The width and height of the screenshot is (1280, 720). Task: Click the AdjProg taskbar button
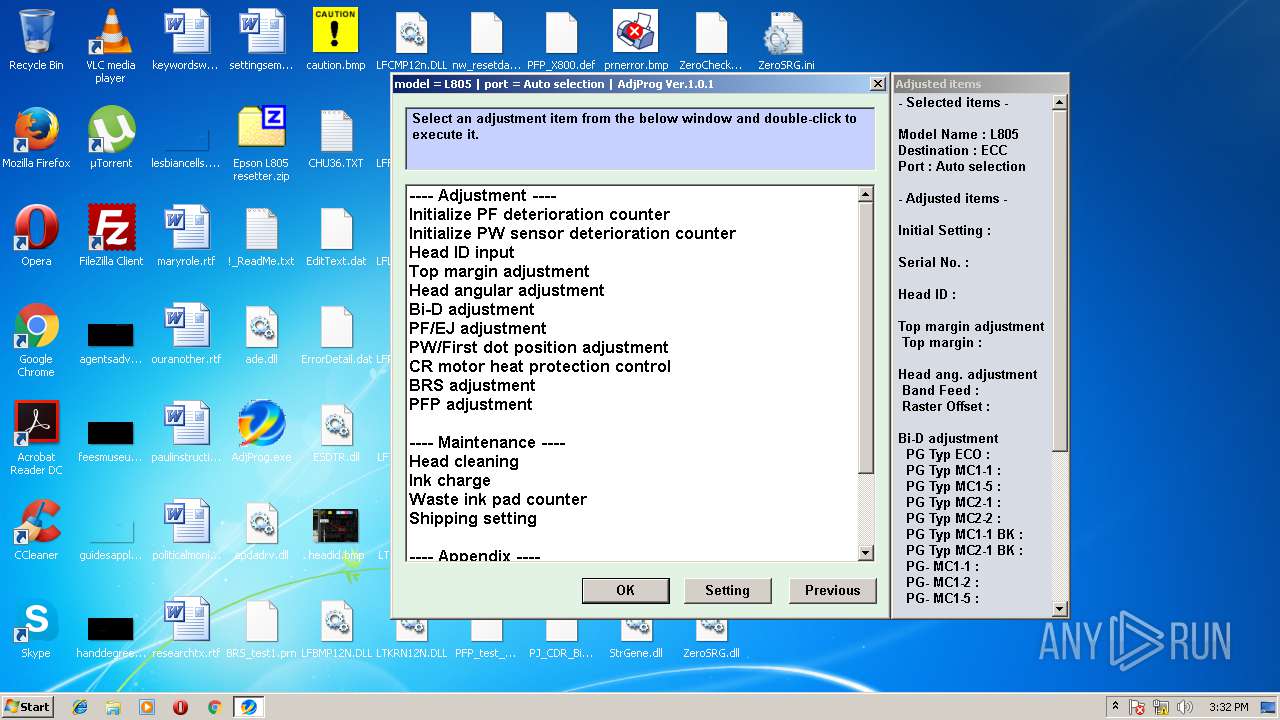pos(248,707)
